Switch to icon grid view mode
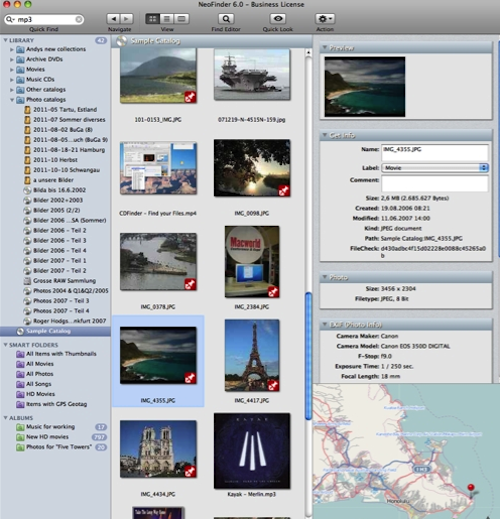This screenshot has width=500, height=519. 152,19
